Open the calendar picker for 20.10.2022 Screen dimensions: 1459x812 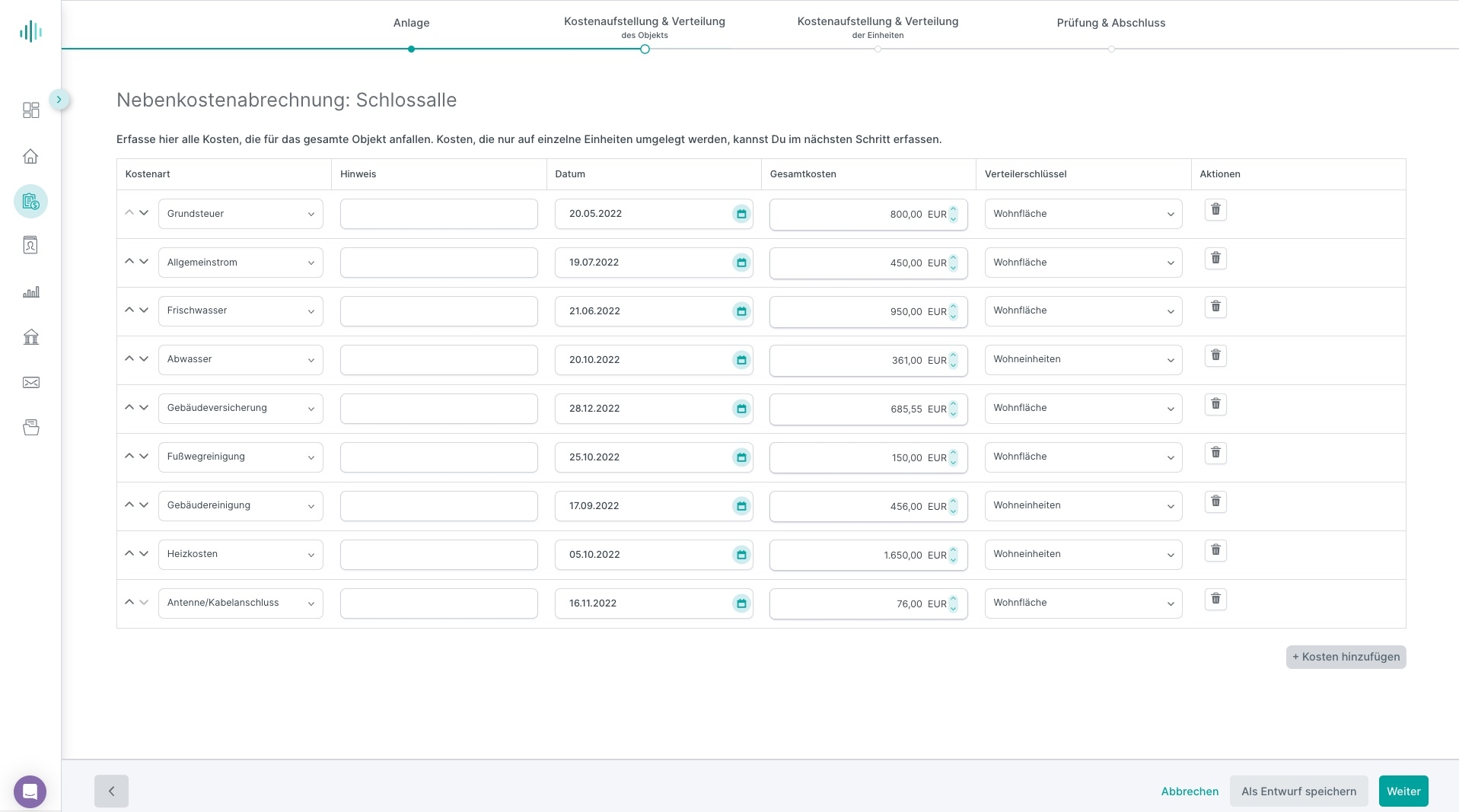pos(741,360)
